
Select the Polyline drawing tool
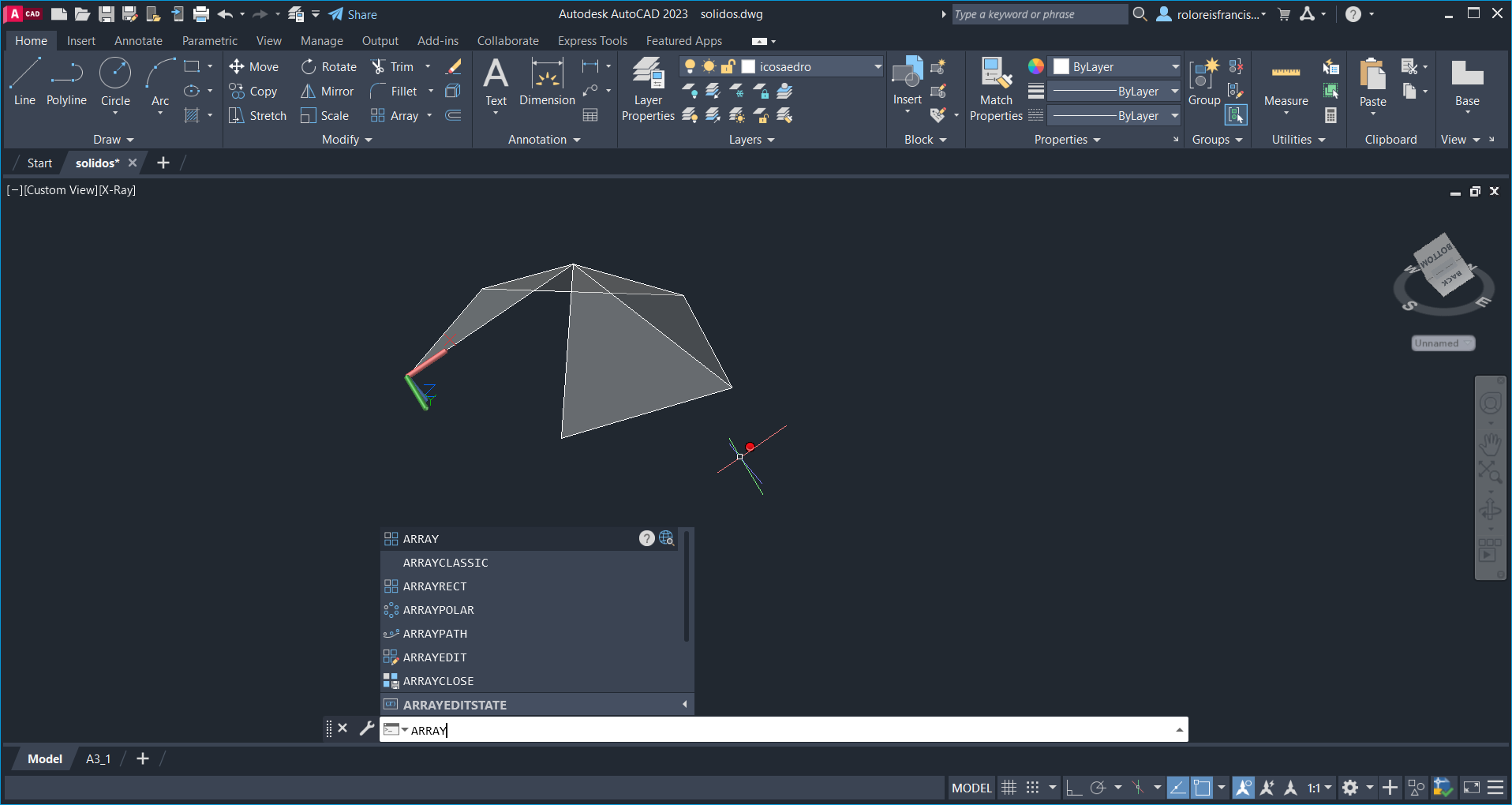click(66, 83)
